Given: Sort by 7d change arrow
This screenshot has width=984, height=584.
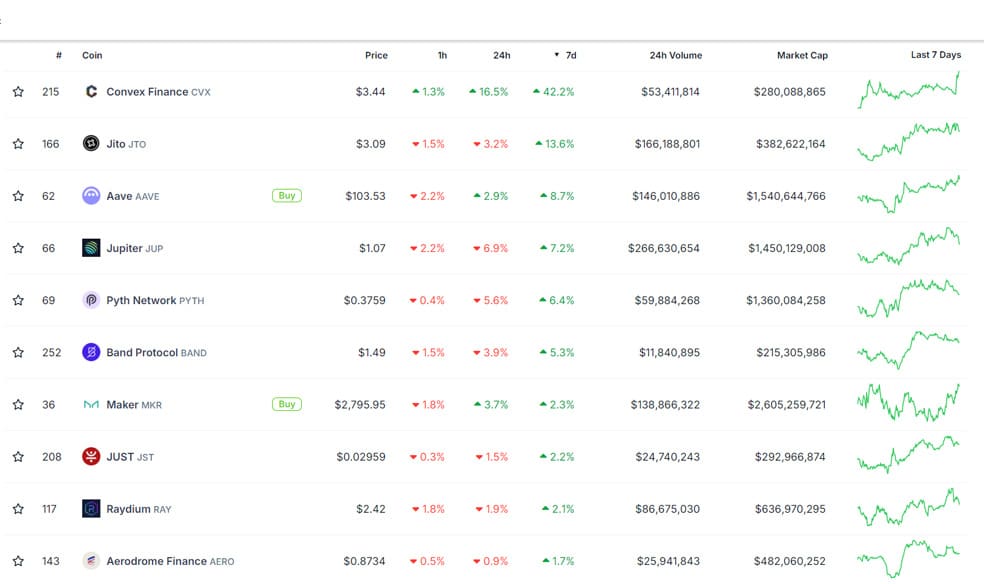Looking at the screenshot, I should click(x=557, y=55).
